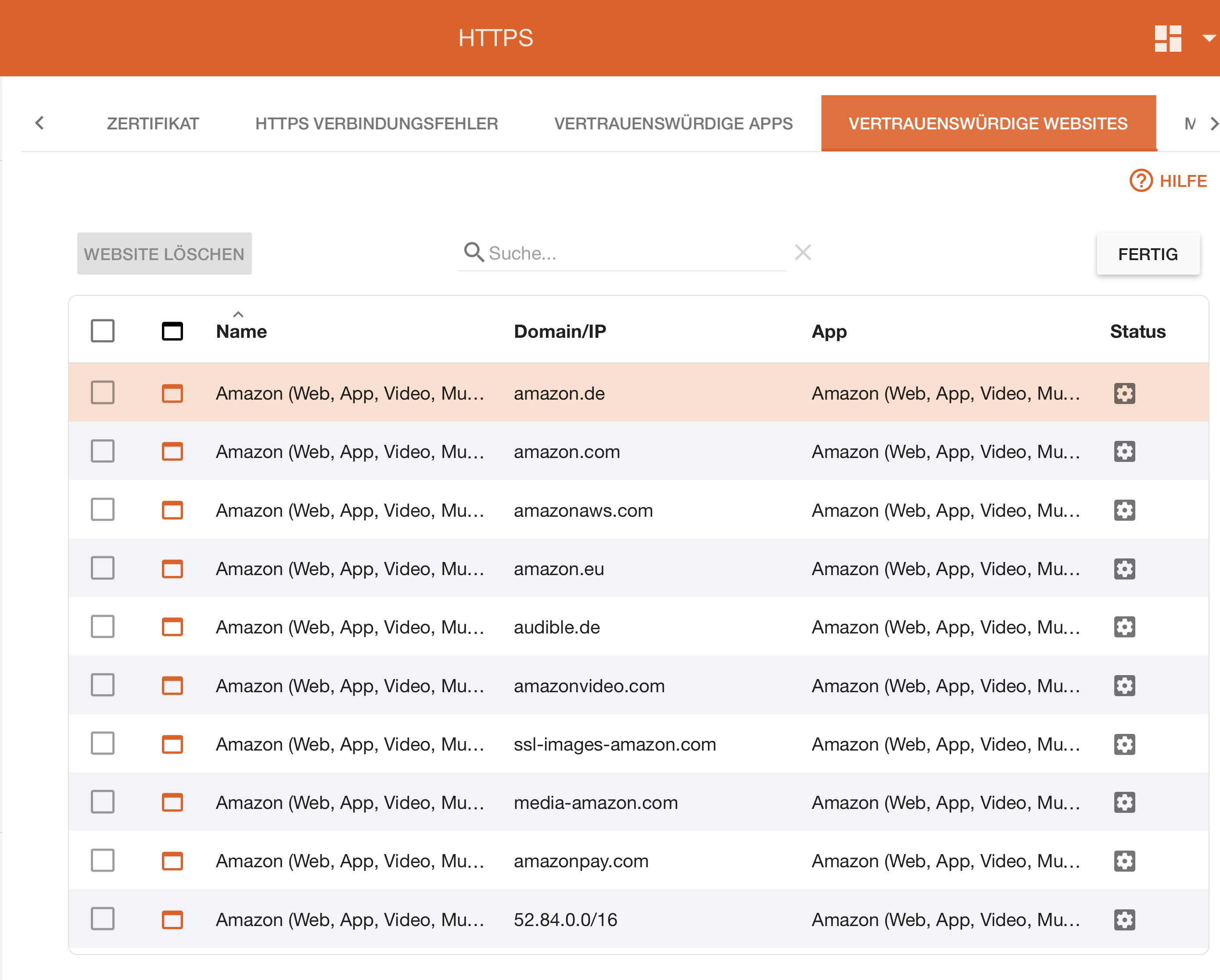The image size is (1220, 980).
Task: Click the status gear icon for amazonvideo.com
Action: click(1124, 686)
